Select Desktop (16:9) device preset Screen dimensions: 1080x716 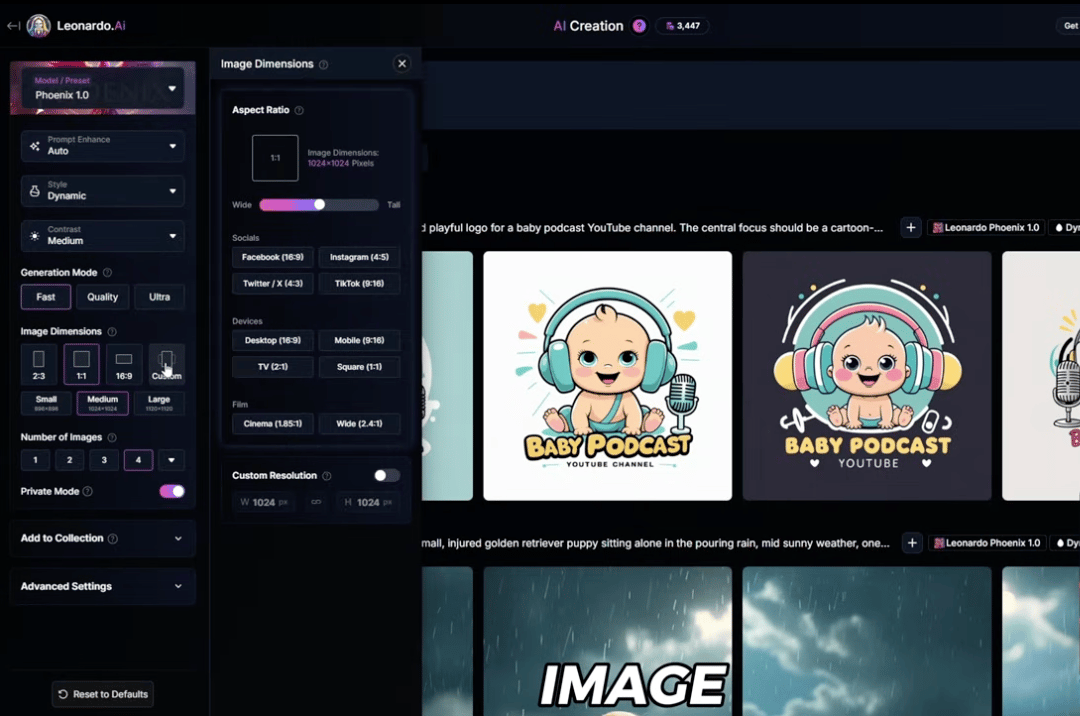coord(273,340)
